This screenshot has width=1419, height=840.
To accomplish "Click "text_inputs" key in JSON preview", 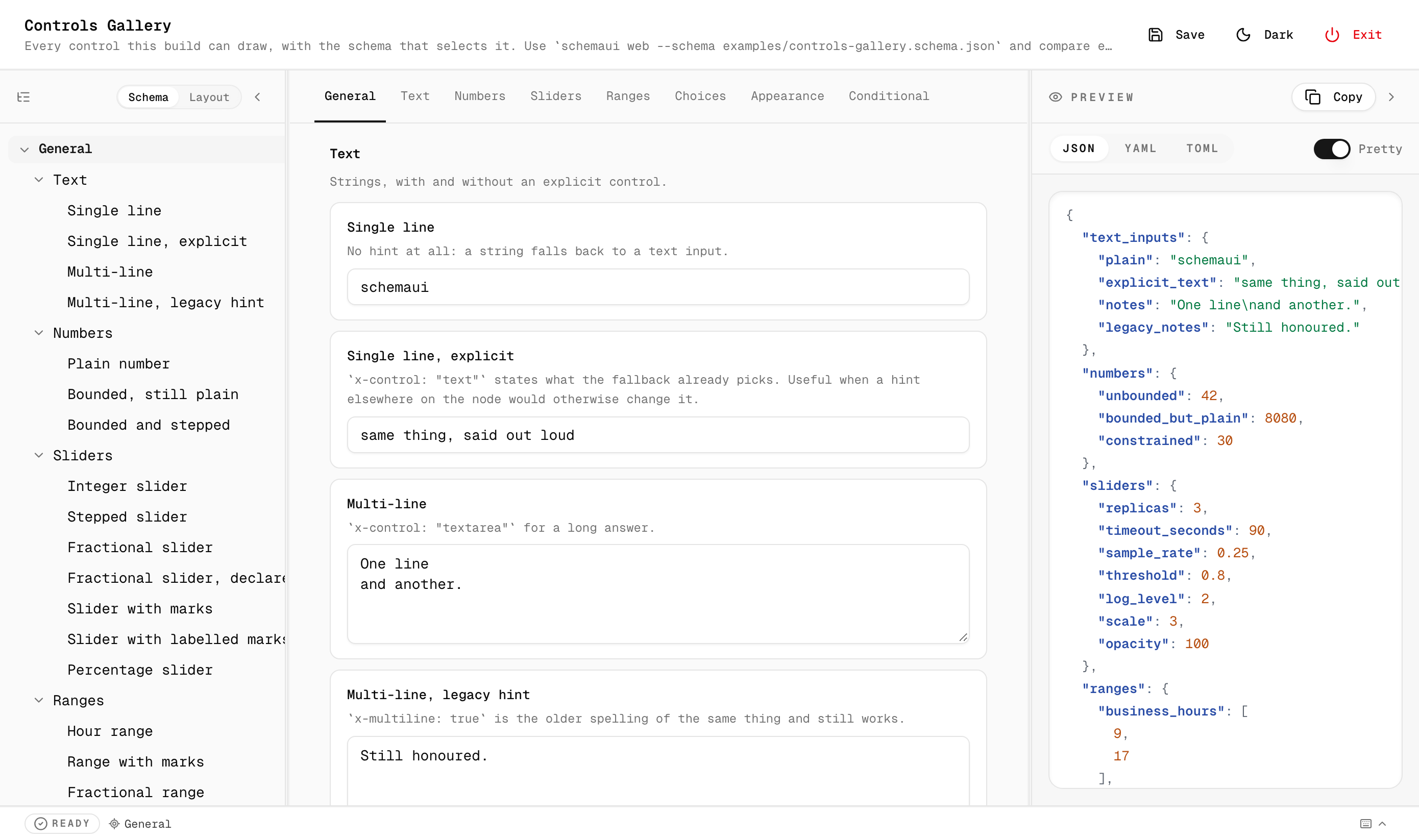I will click(x=1133, y=237).
